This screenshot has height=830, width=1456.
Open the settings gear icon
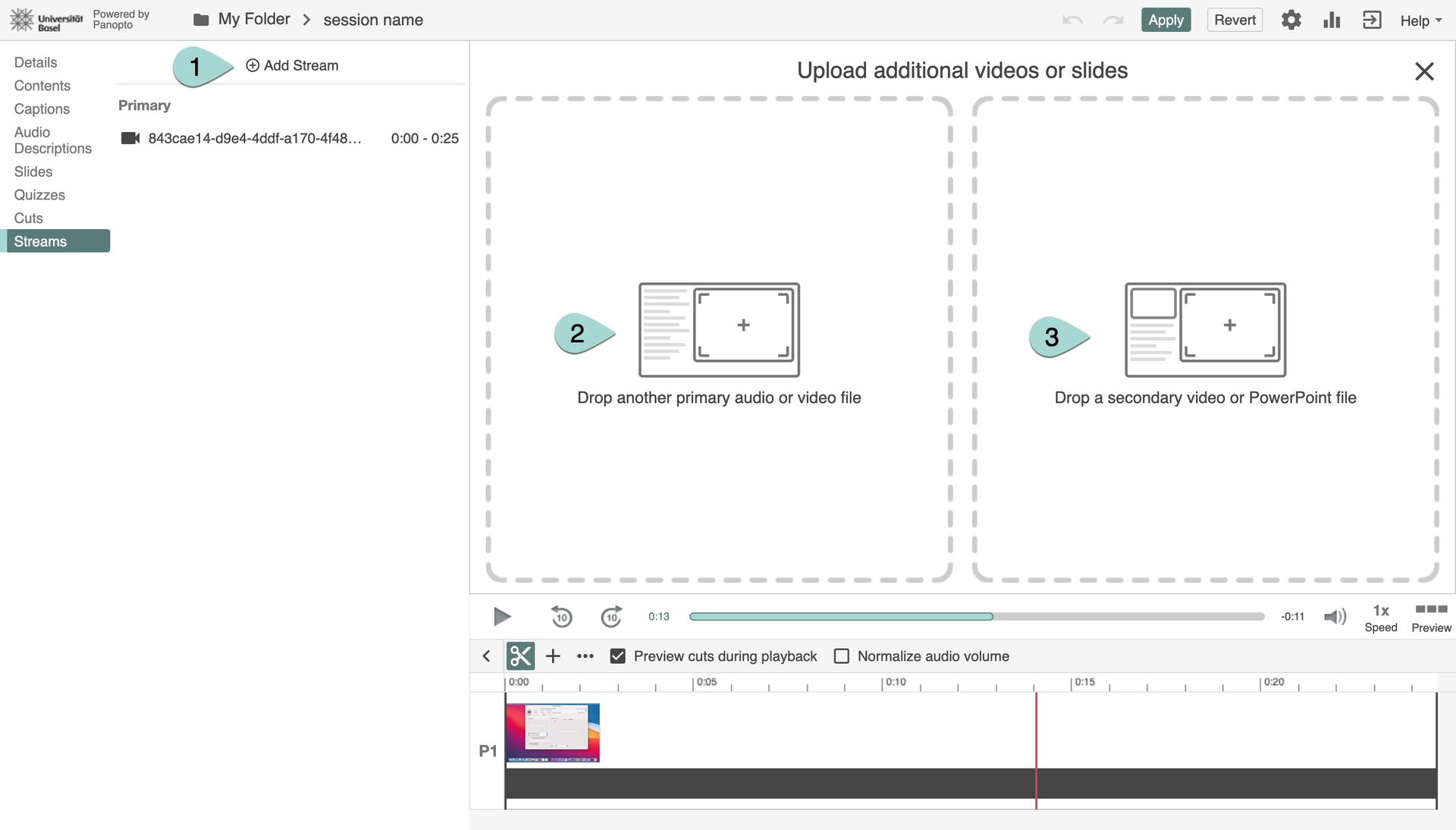click(x=1291, y=20)
